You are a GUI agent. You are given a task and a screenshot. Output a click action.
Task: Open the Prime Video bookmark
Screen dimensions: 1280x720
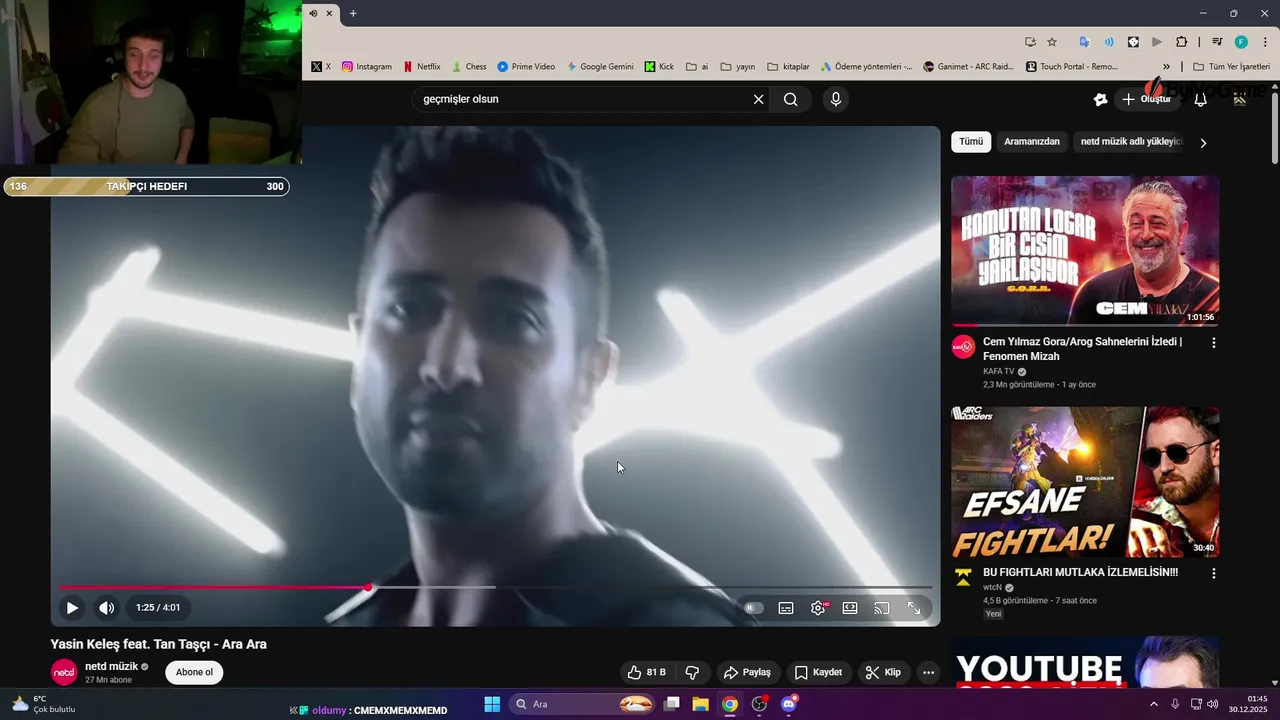point(526,66)
